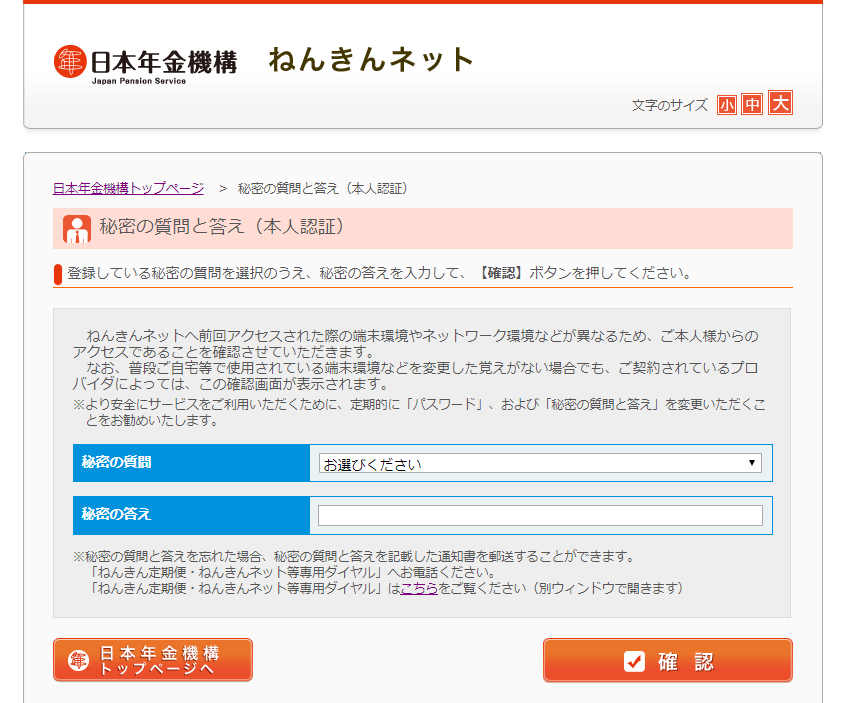
Task: Click the checkmark icon on the 確認 button
Action: tap(634, 661)
